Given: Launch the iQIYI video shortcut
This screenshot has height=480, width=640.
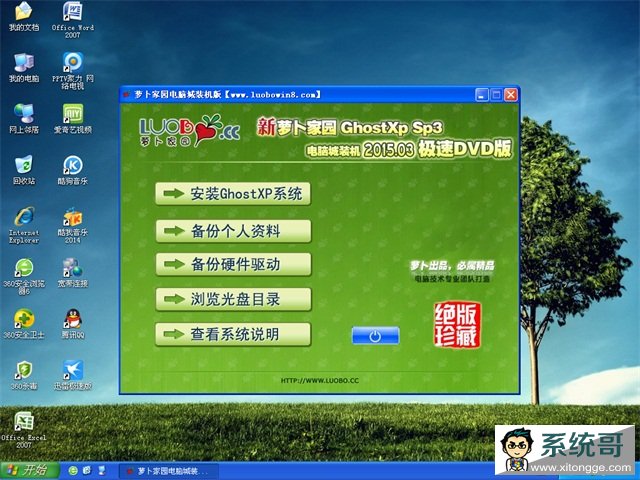Looking at the screenshot, I should (x=73, y=119).
